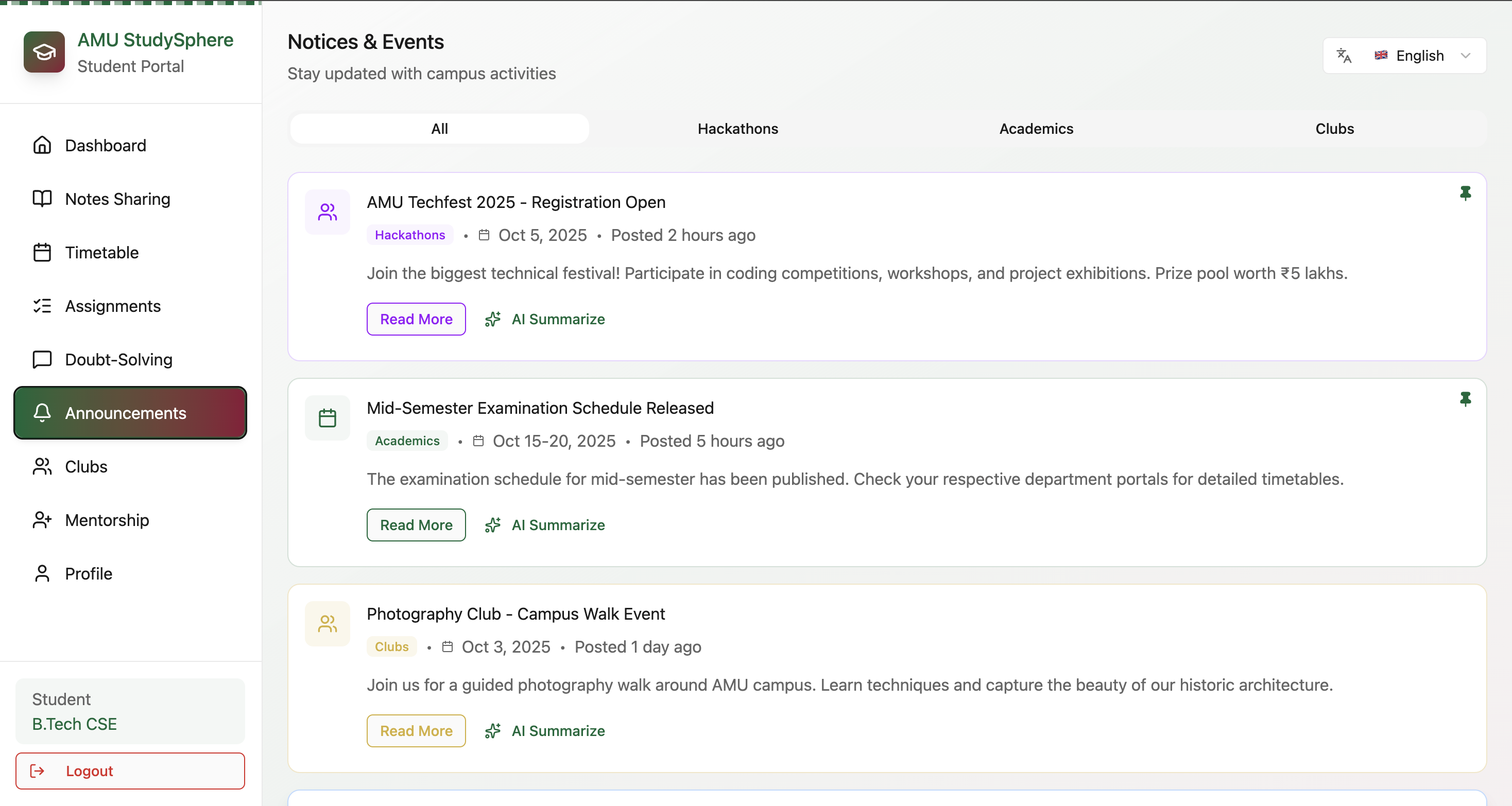Click the Logout button

click(x=130, y=771)
